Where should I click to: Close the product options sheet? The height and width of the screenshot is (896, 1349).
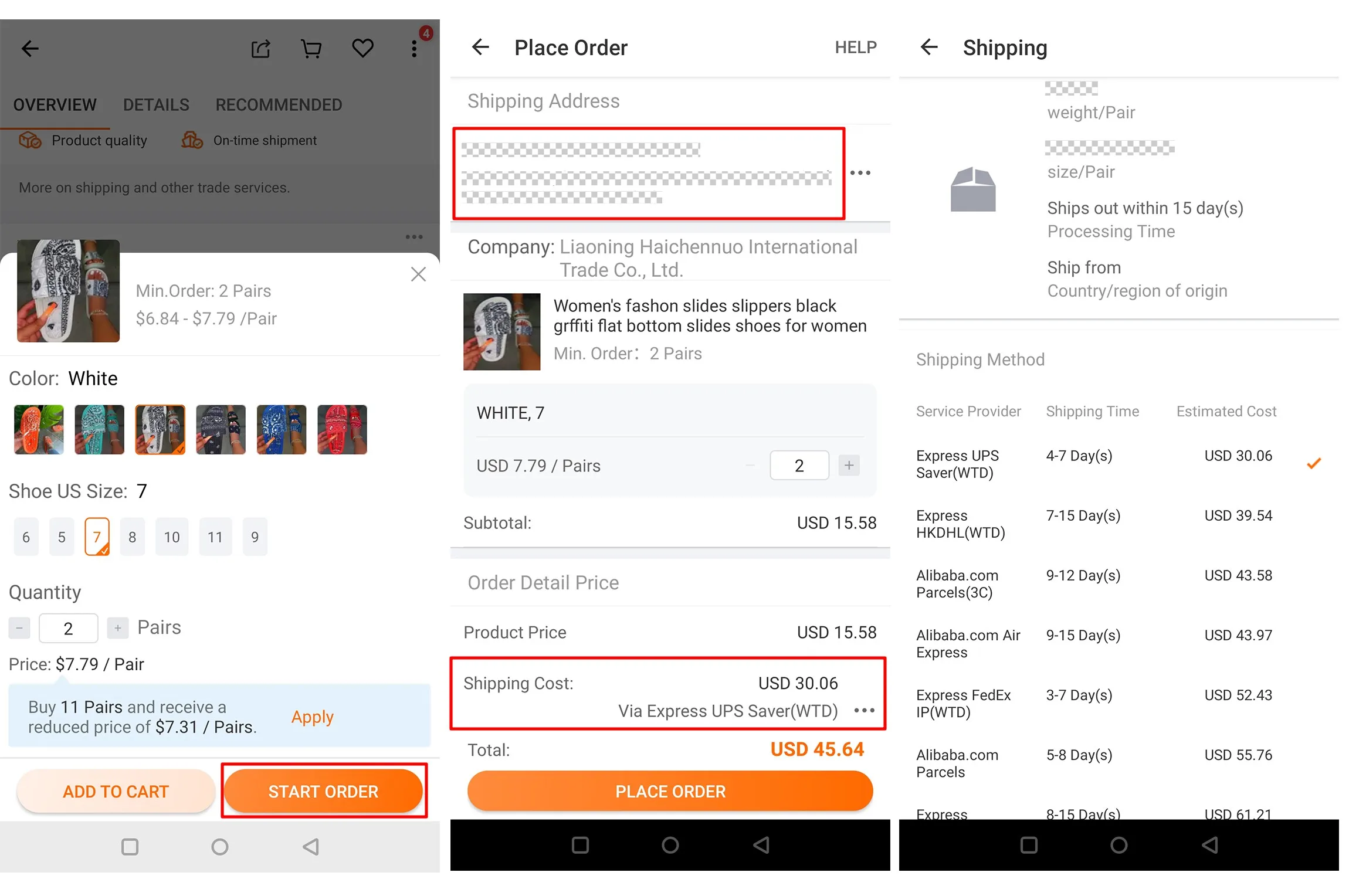pyautogui.click(x=418, y=274)
